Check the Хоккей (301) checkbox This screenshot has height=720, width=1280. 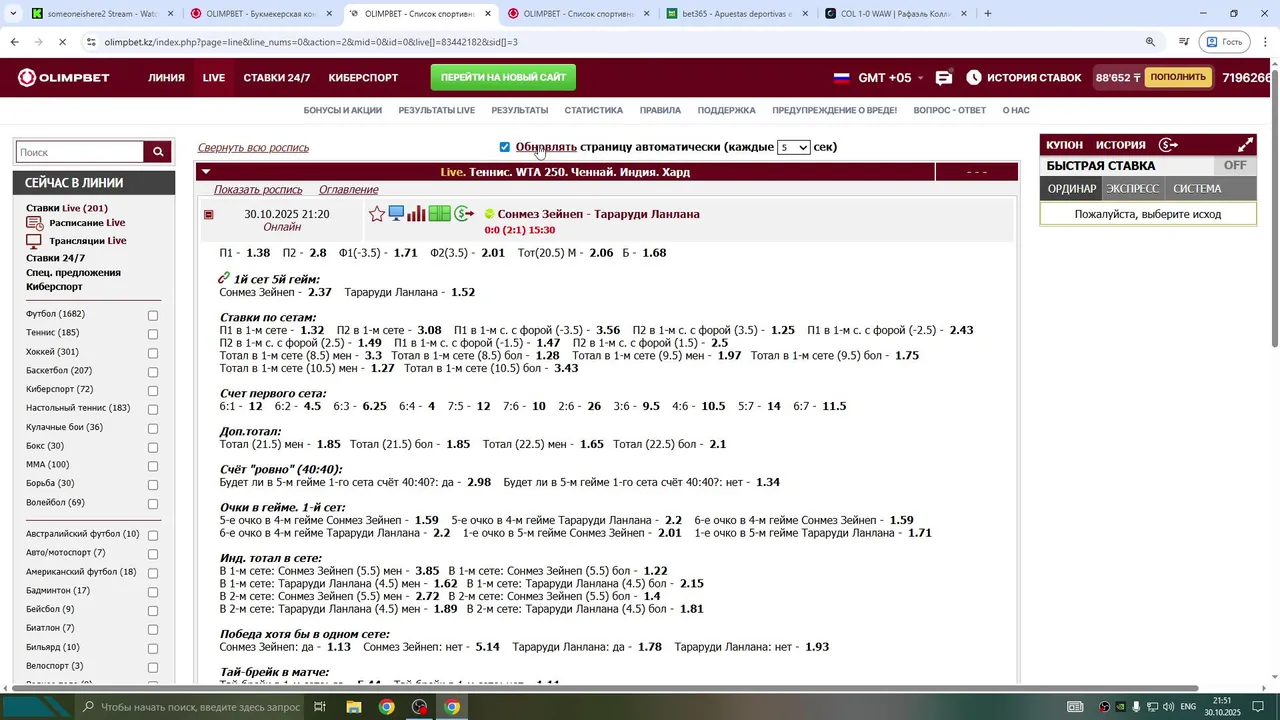pos(153,353)
